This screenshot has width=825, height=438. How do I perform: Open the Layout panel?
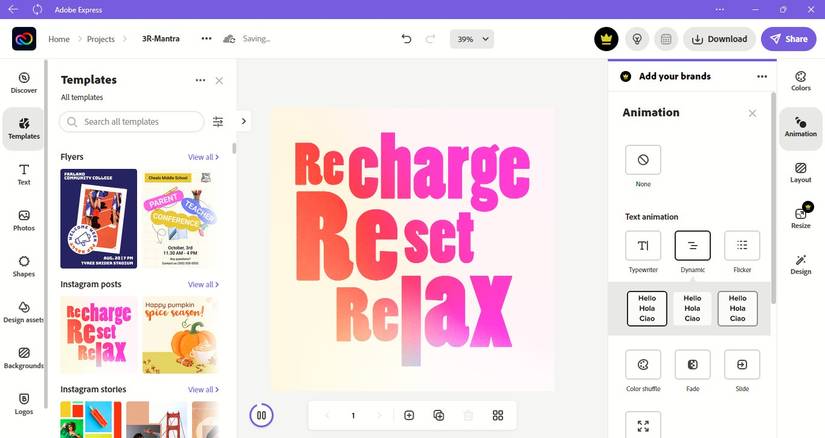[800, 173]
